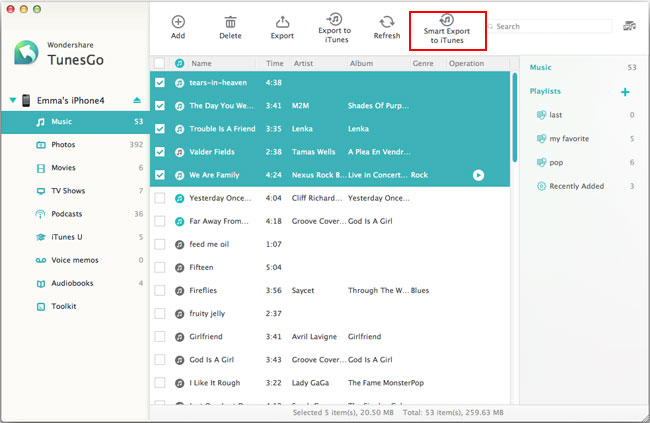Uncheck the We Are Family checkbox

[160, 175]
